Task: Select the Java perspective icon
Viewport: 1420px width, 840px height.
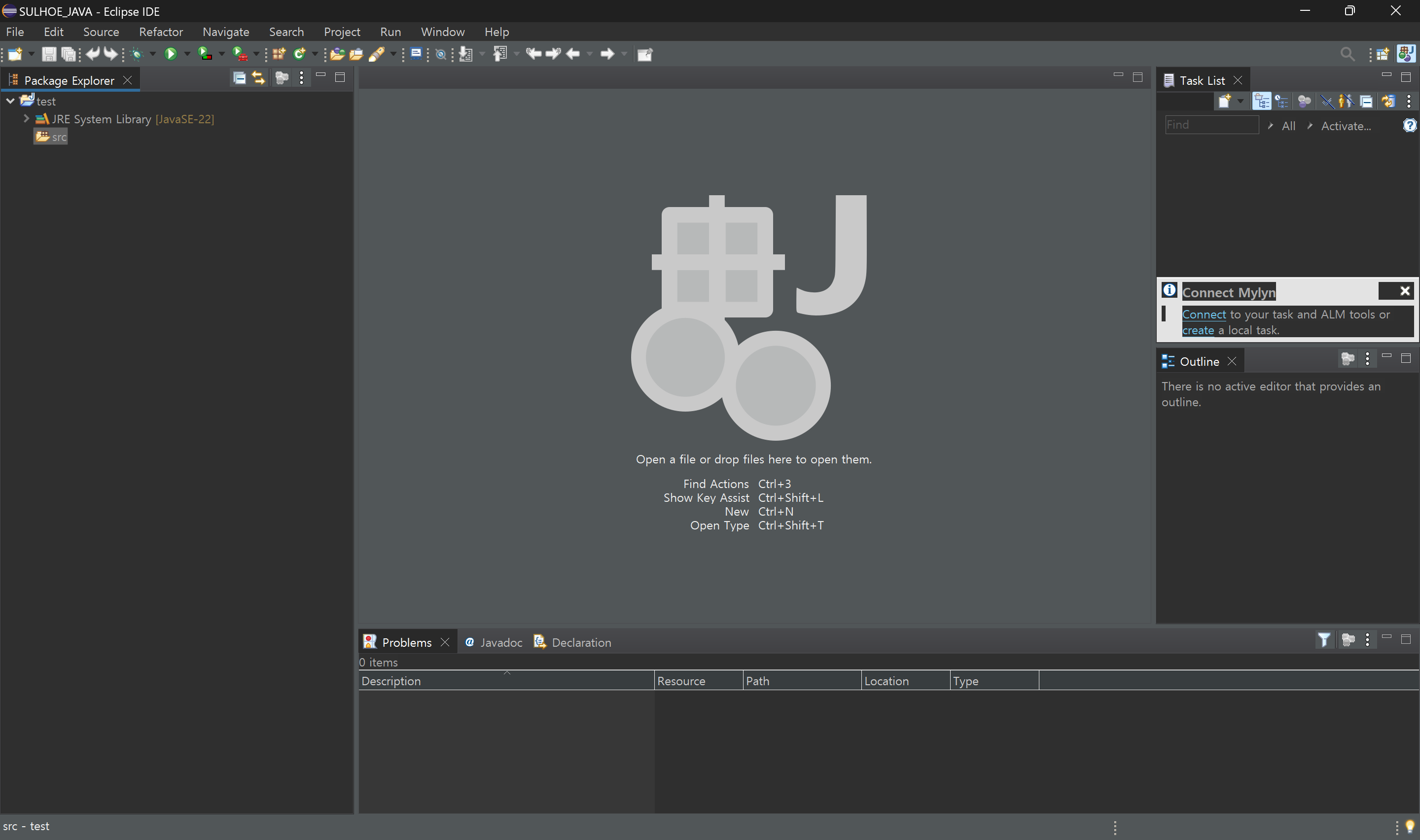Action: [x=1406, y=54]
